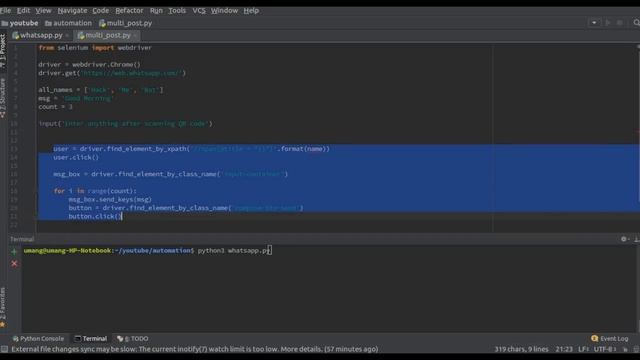Open the Terminal panel settings gear

pos(624,239)
